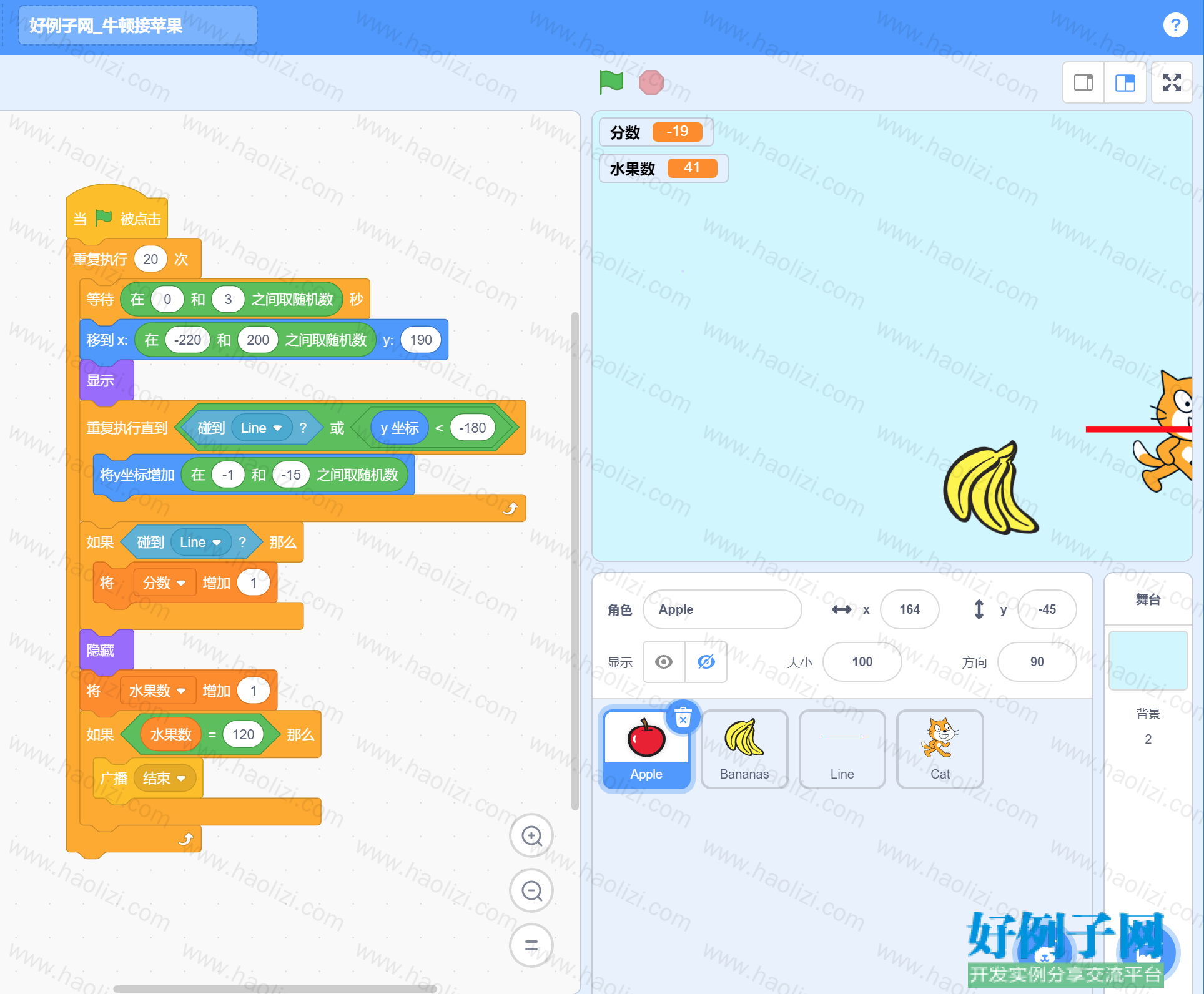
Task: Edit sprite y position value -45
Action: point(1047,609)
